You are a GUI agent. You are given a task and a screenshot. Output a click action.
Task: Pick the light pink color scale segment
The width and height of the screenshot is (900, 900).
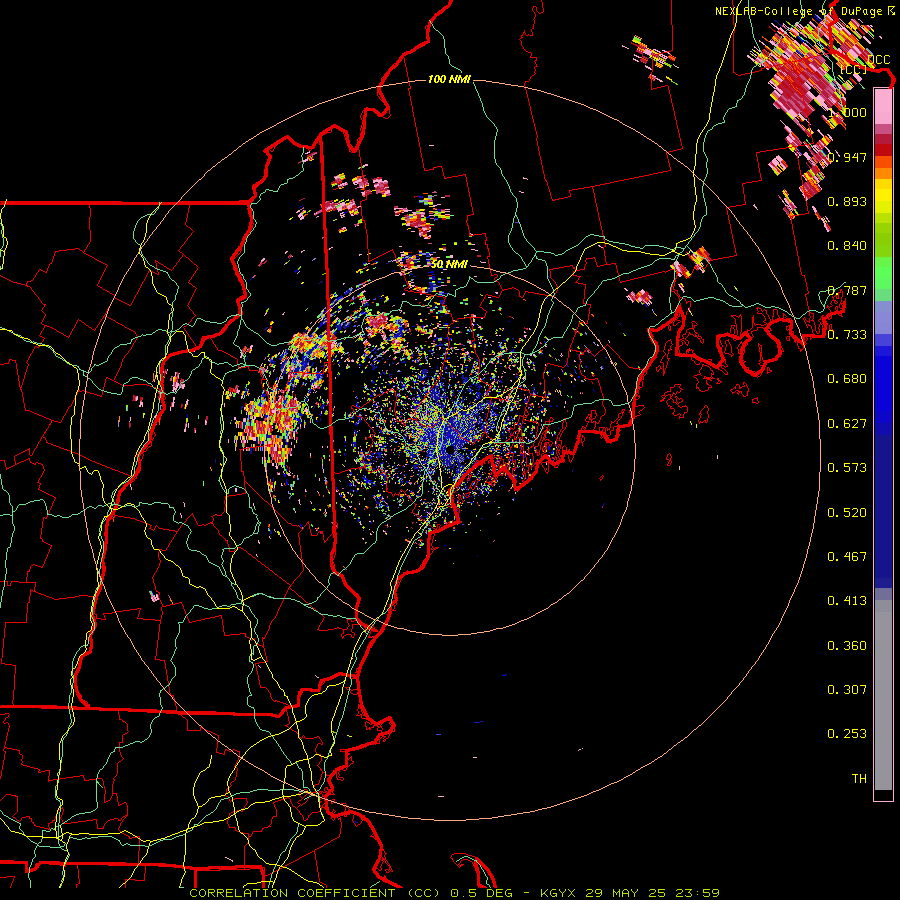point(883,107)
